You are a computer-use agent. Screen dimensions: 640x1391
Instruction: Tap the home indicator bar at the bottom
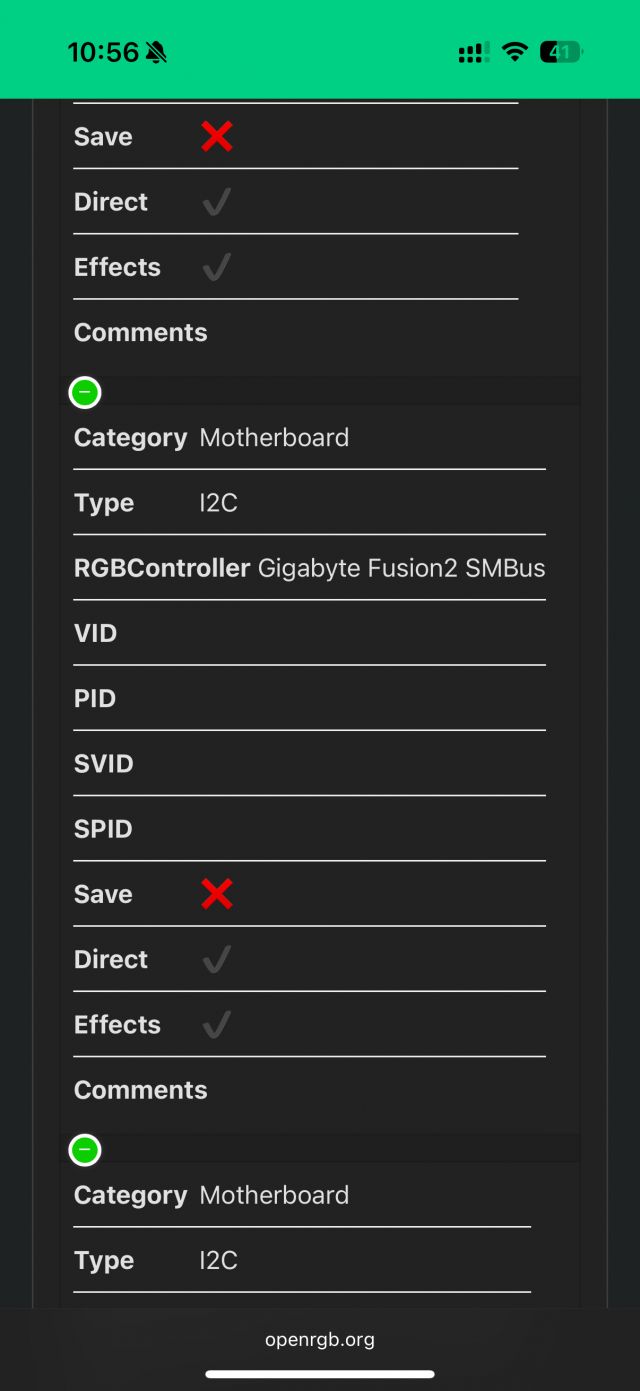pos(320,1374)
